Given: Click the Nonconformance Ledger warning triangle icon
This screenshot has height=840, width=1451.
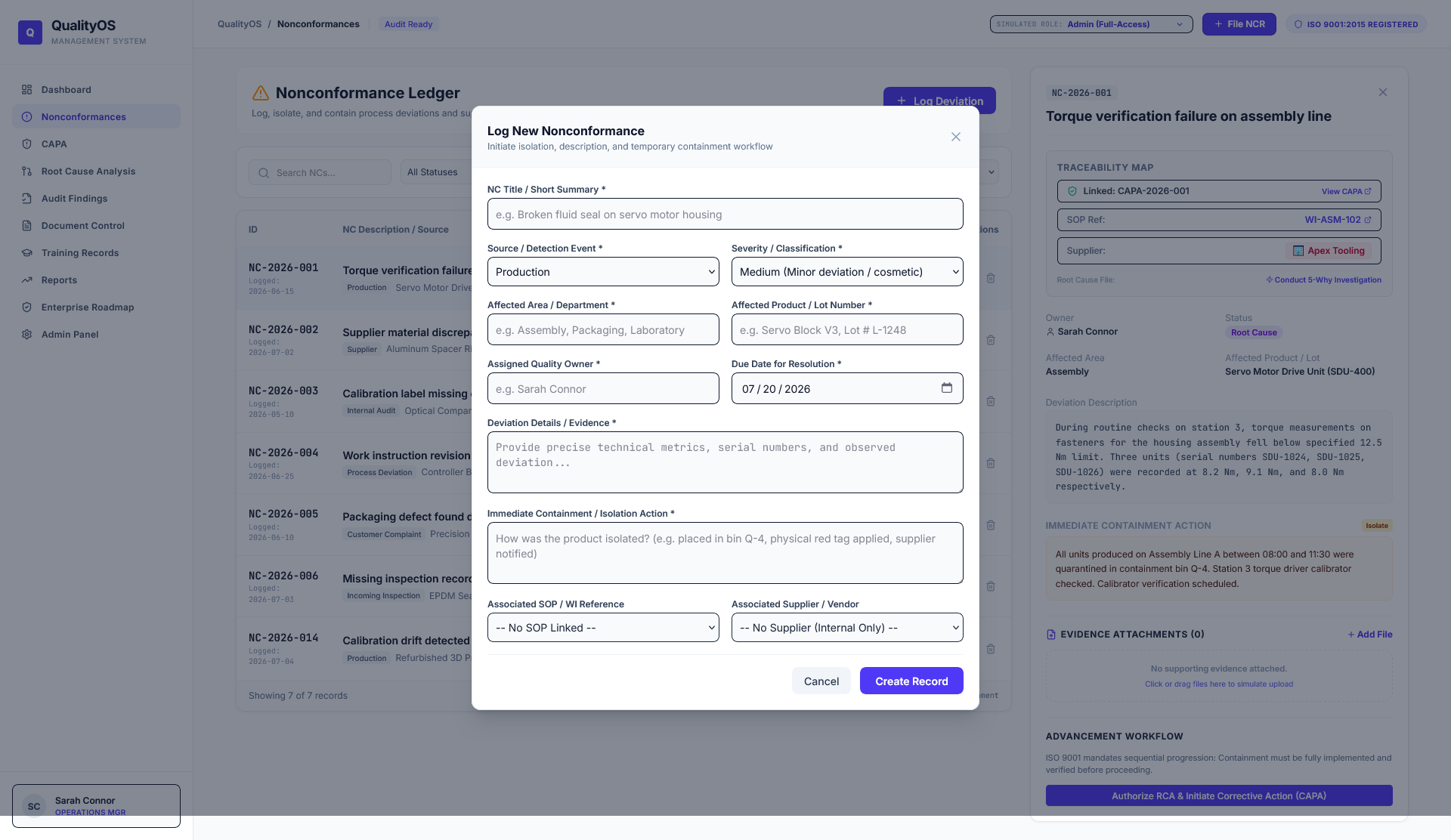Looking at the screenshot, I should pyautogui.click(x=261, y=93).
